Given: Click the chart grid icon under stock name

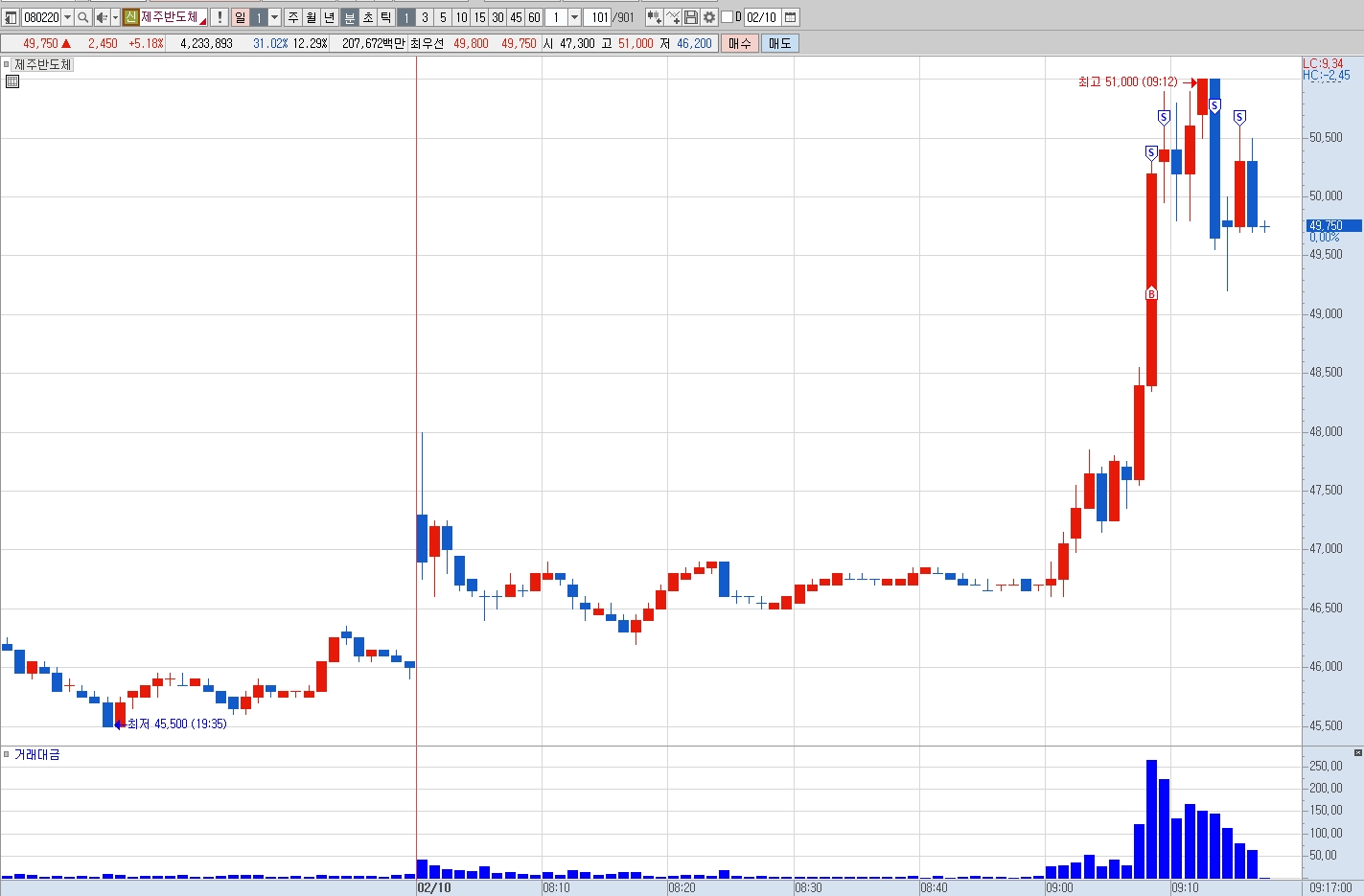Looking at the screenshot, I should [12, 81].
